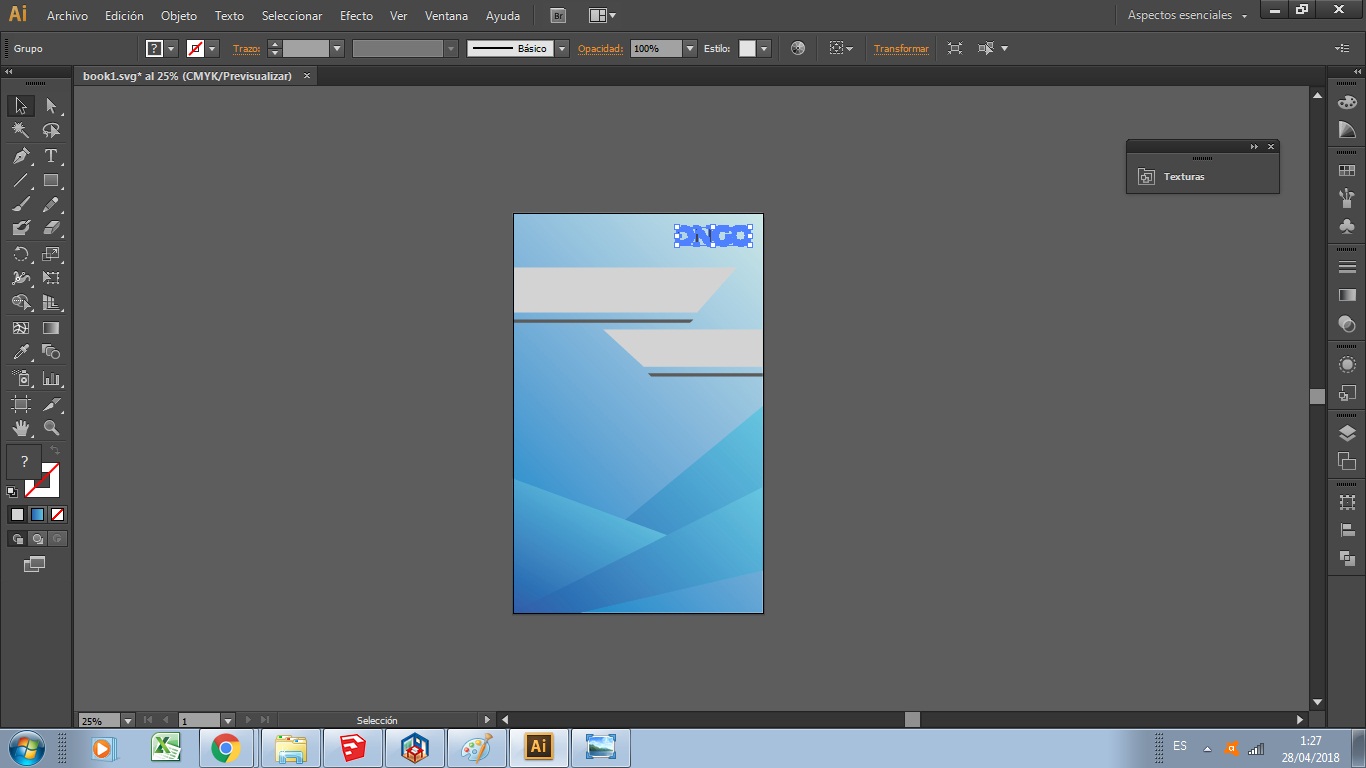Select the Free Transform tool

[51, 278]
